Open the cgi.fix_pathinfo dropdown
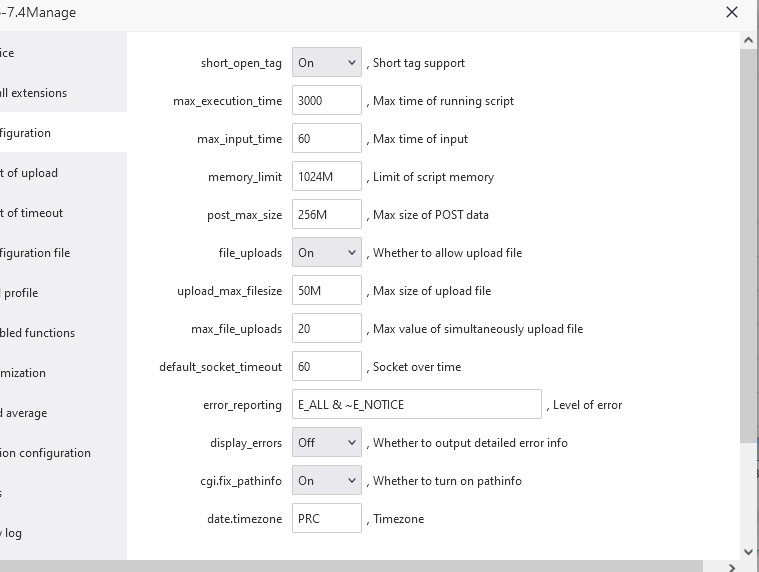 pos(327,481)
